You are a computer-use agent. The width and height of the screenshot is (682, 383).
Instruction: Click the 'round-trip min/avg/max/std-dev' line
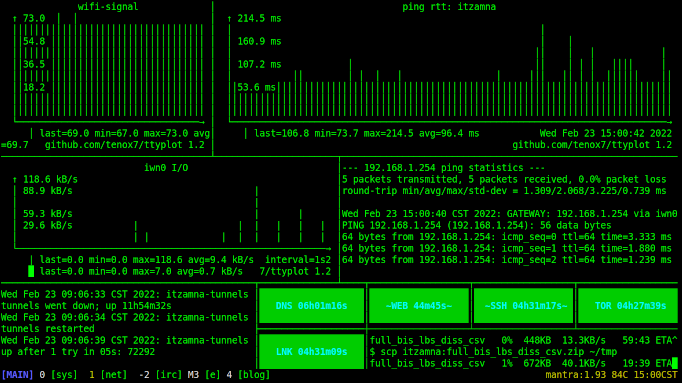(504, 191)
